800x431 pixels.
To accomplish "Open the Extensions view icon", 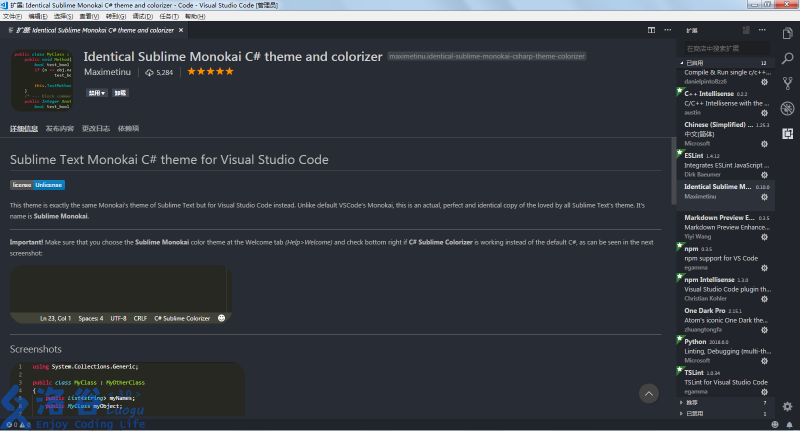I will pyautogui.click(x=787, y=134).
